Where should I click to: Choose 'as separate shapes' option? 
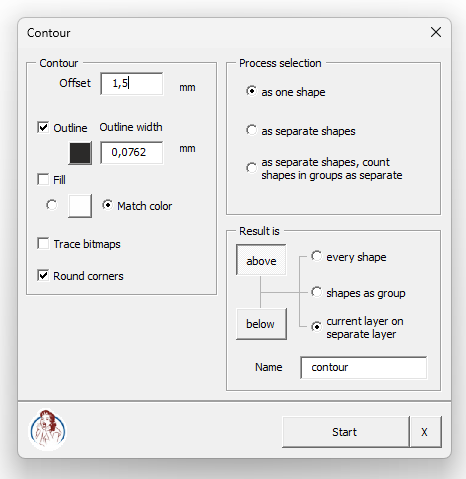tap(251, 130)
